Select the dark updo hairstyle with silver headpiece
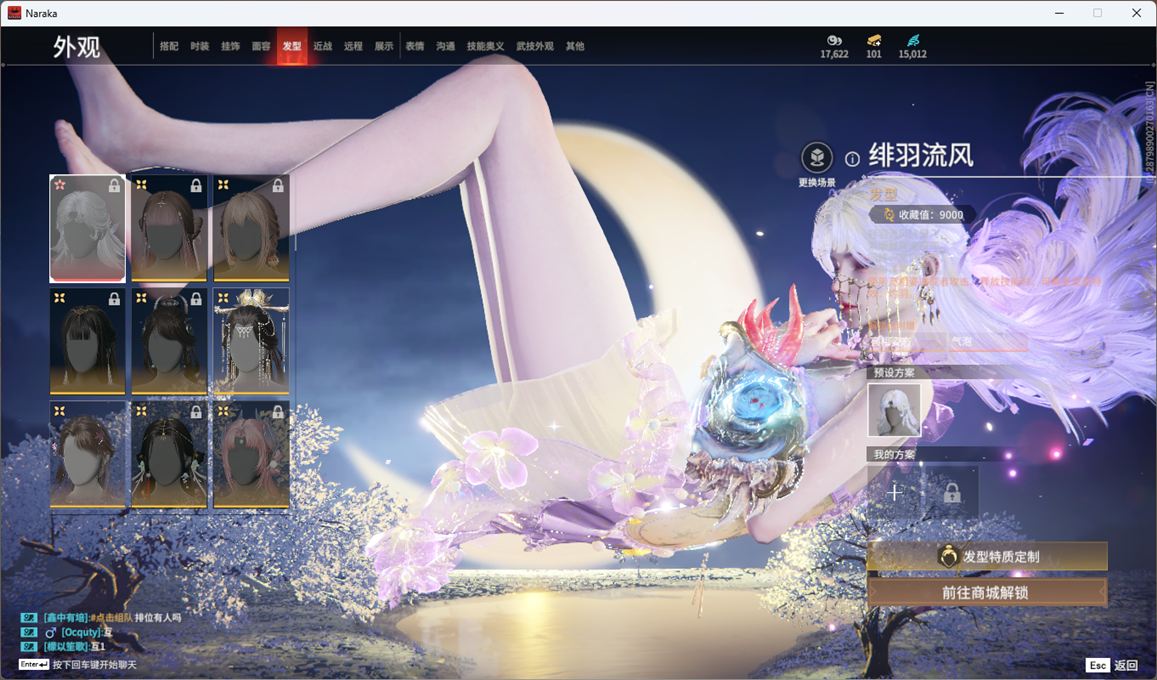Viewport: 1157px width, 680px height. 169,341
